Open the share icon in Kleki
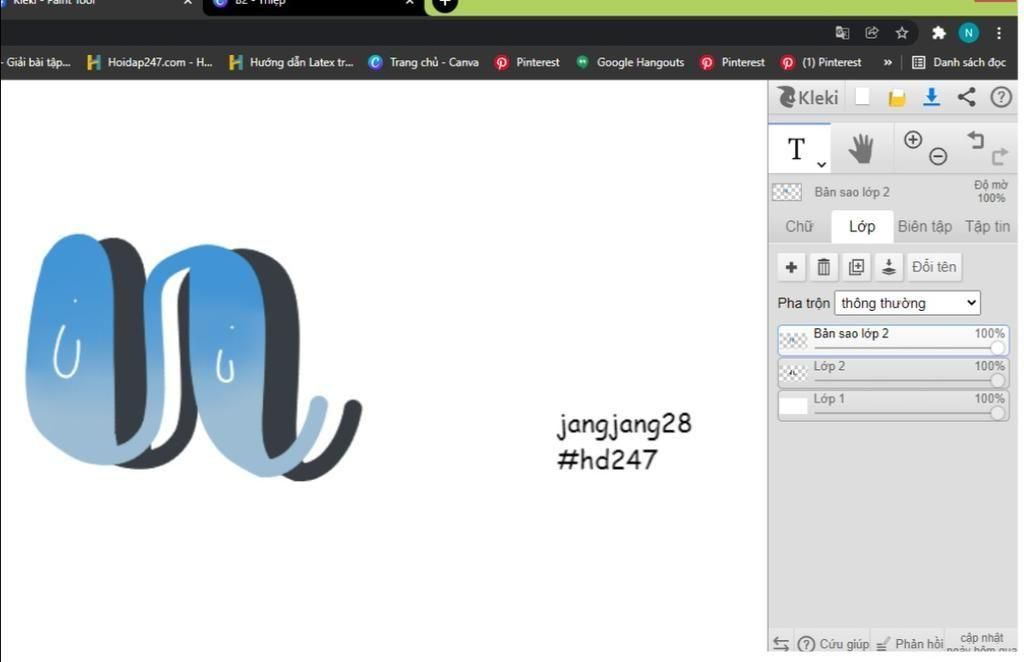The image size is (1024, 662). point(967,97)
